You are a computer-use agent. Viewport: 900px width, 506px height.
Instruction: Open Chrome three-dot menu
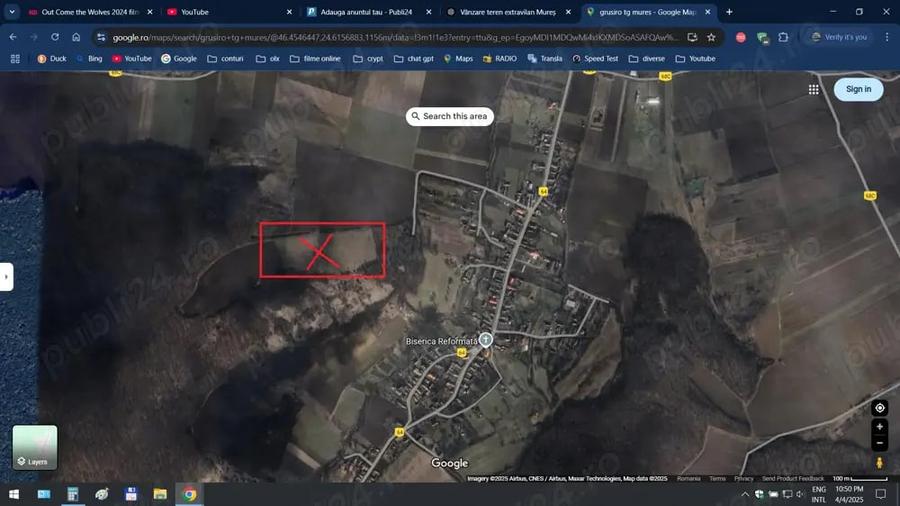pos(887,37)
